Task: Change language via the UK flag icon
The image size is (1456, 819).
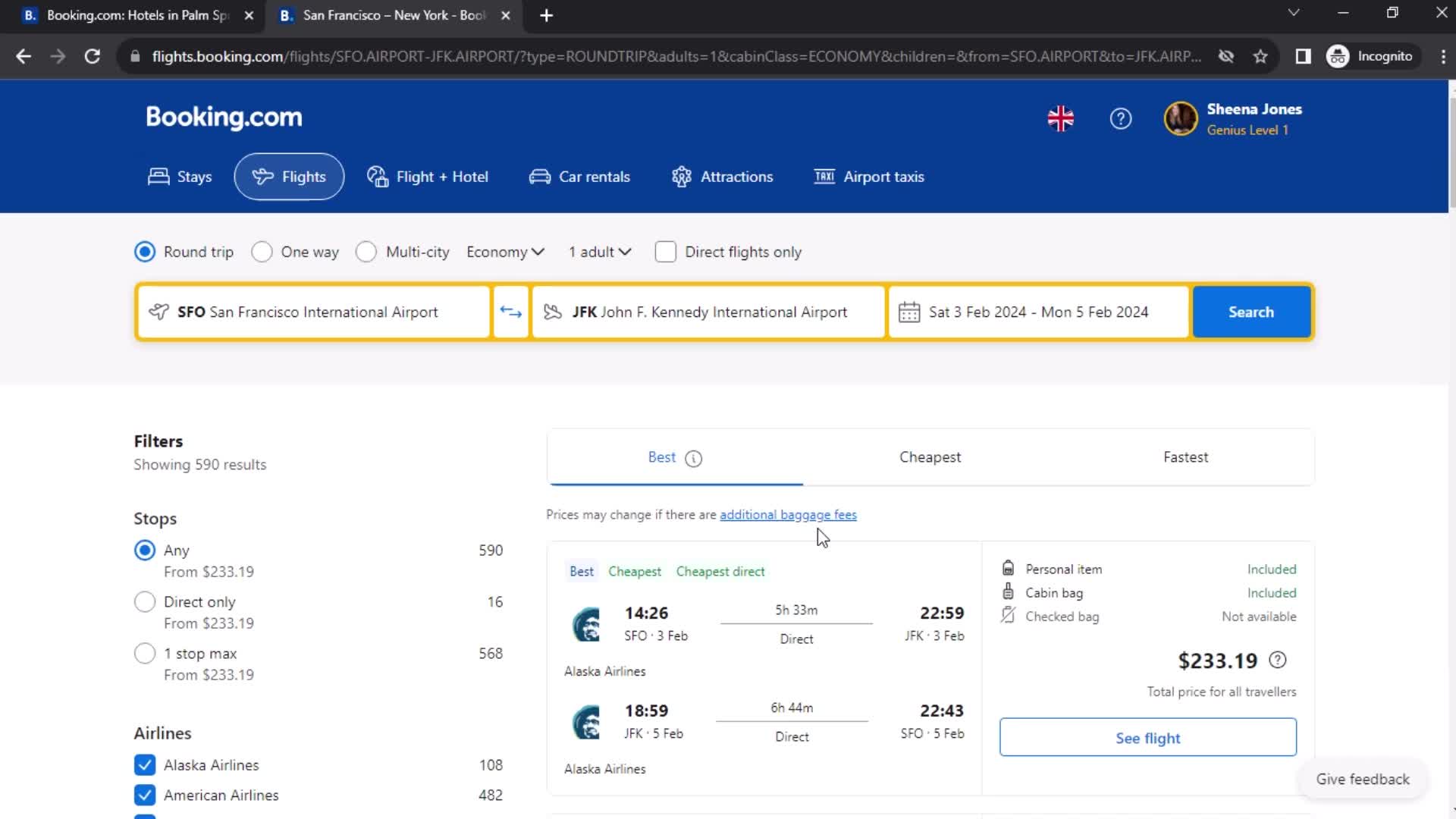Action: (x=1060, y=118)
